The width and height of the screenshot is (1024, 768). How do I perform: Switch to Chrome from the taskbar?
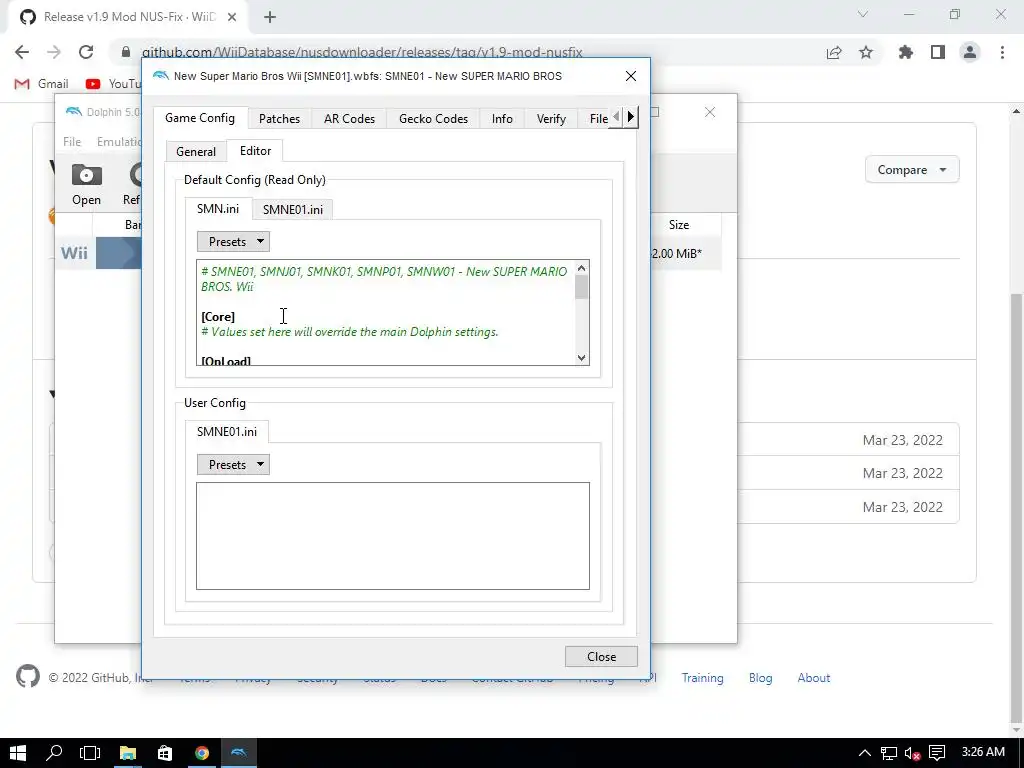tap(202, 753)
